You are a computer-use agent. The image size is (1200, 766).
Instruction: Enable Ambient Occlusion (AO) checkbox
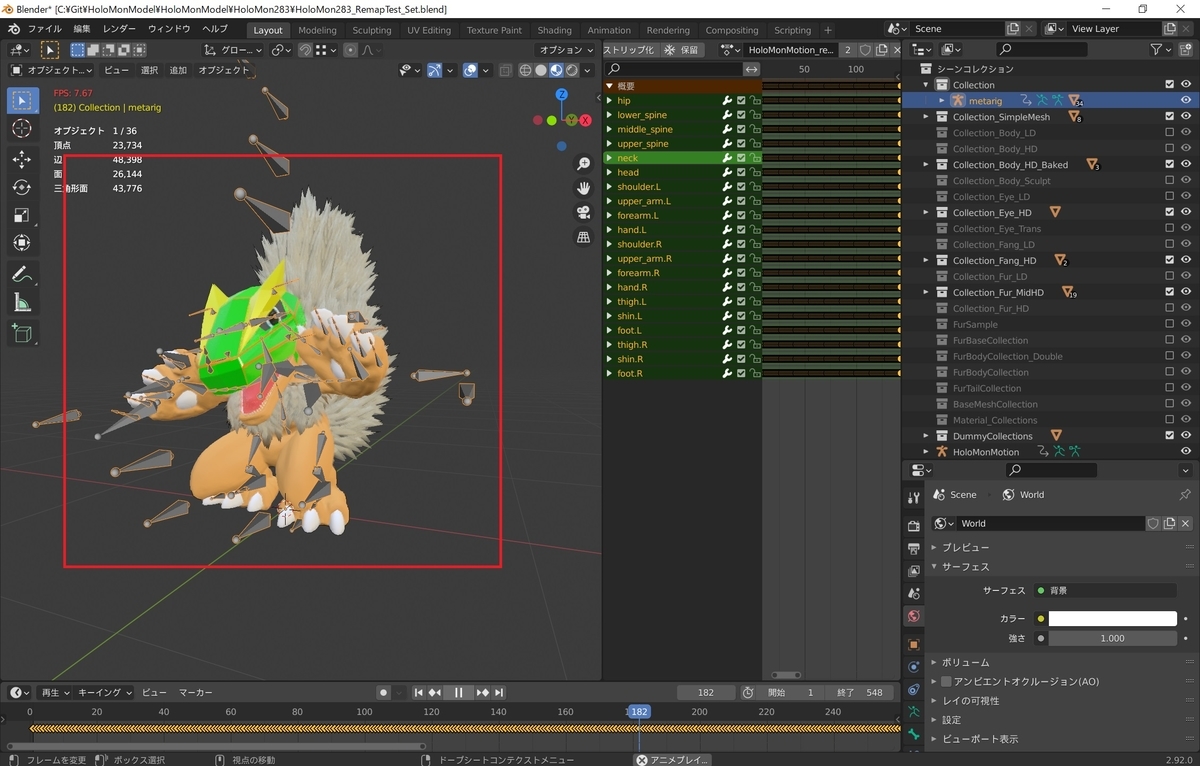coord(946,681)
